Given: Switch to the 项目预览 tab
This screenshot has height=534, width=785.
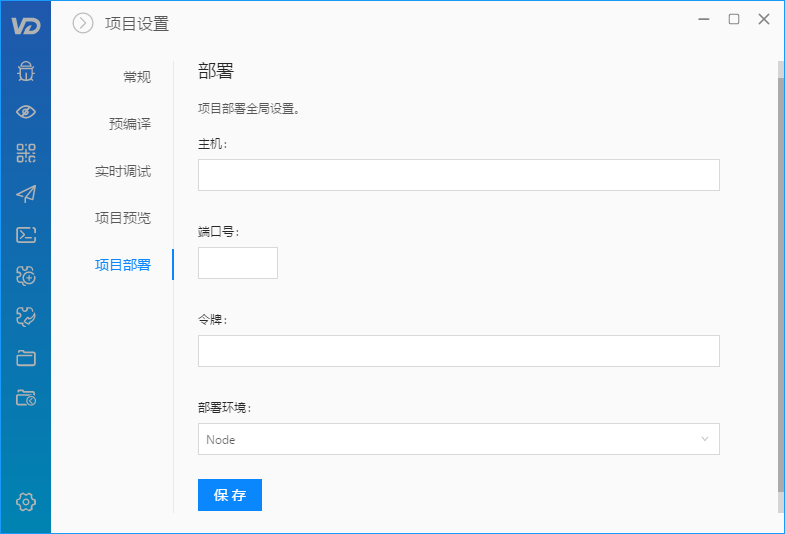Looking at the screenshot, I should (123, 218).
